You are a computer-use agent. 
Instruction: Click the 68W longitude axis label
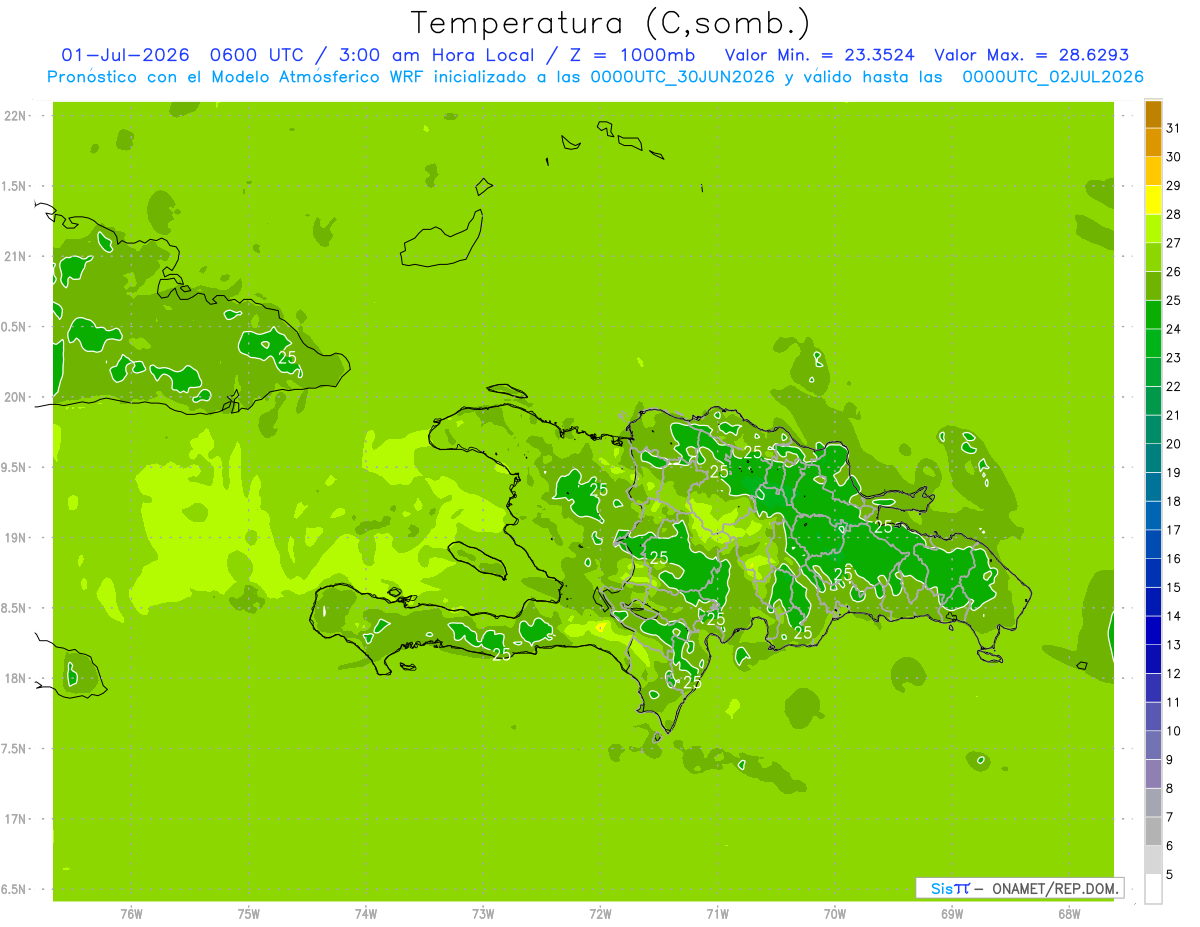tap(1069, 914)
